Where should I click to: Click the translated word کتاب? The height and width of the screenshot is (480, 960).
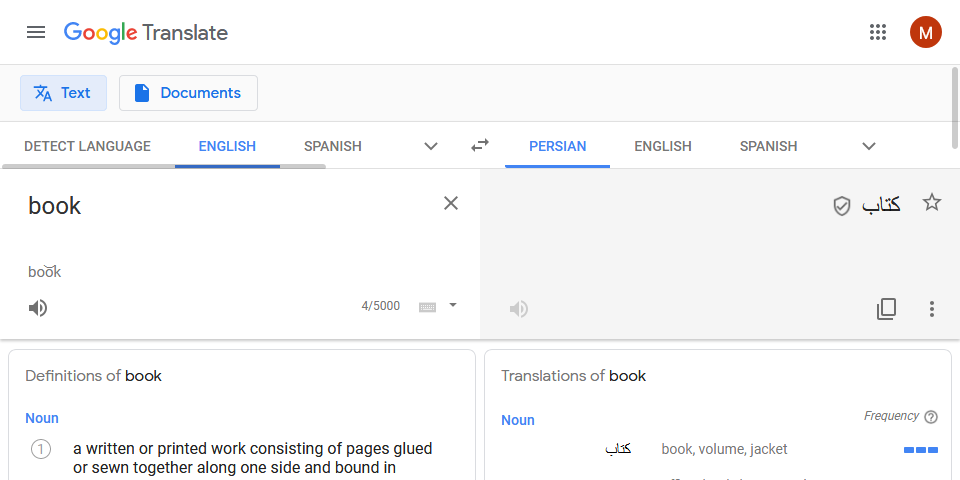point(881,205)
